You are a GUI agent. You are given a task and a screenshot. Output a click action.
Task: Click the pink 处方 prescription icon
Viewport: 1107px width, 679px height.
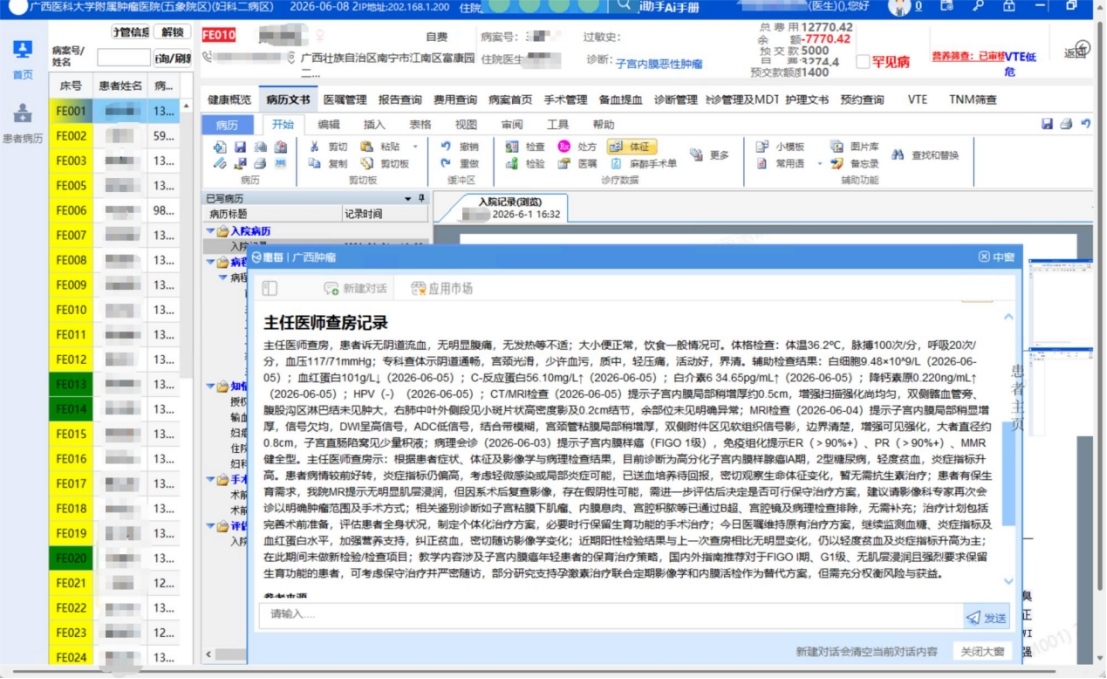click(564, 147)
